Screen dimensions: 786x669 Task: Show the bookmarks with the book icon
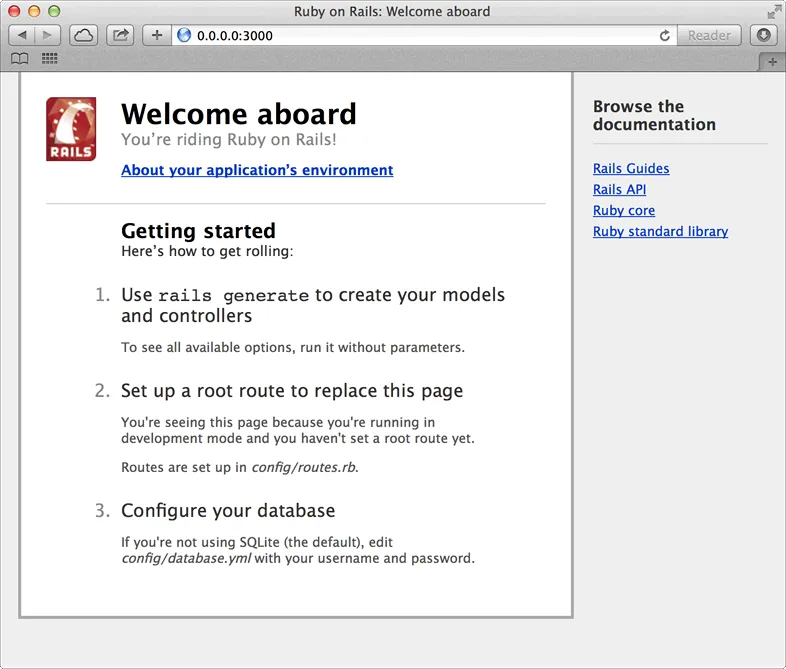[20, 59]
